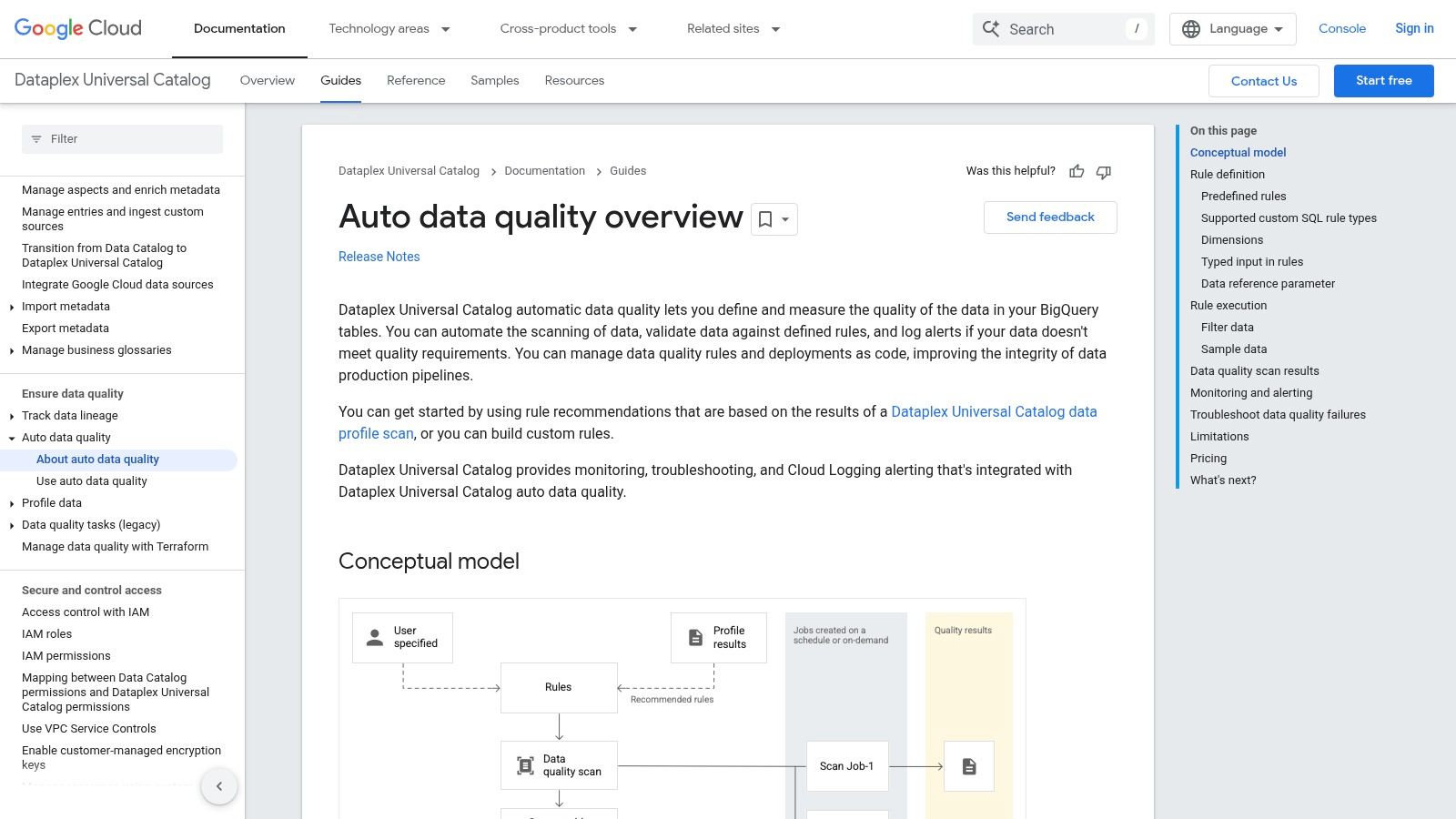Expand the Related sites menu
This screenshot has width=1456, height=819.
tap(733, 29)
